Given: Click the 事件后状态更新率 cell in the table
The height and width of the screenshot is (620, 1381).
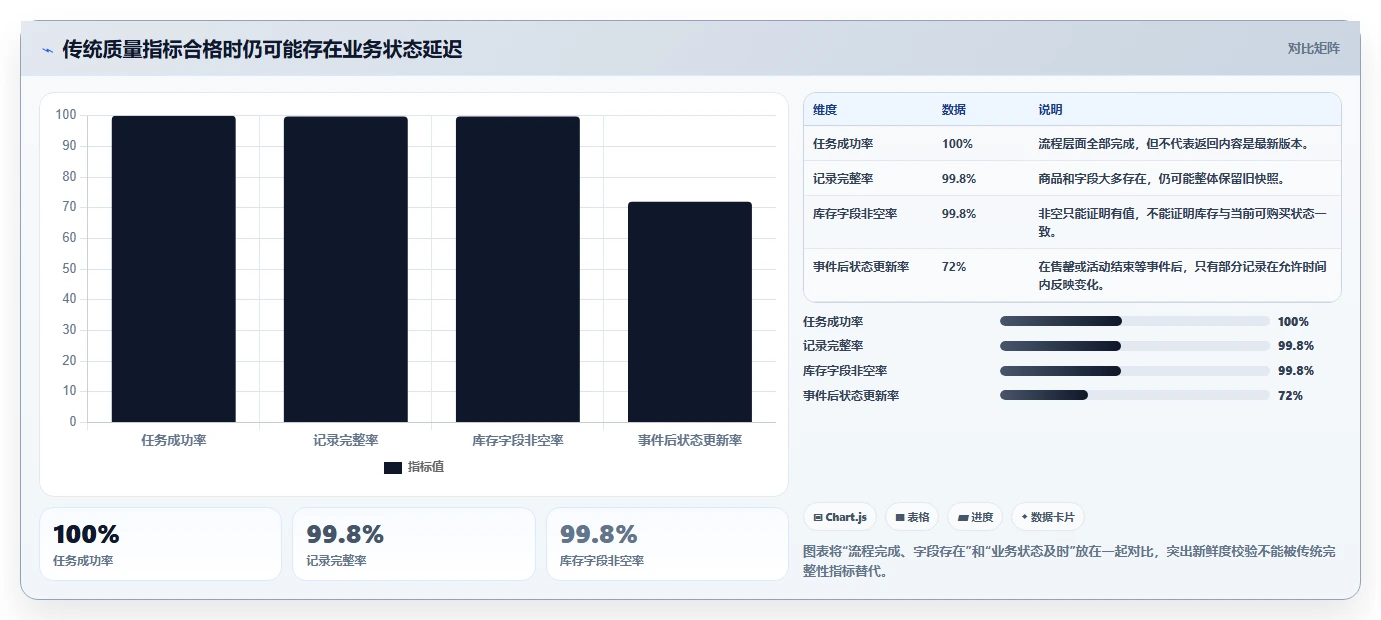Looking at the screenshot, I should point(861,267).
